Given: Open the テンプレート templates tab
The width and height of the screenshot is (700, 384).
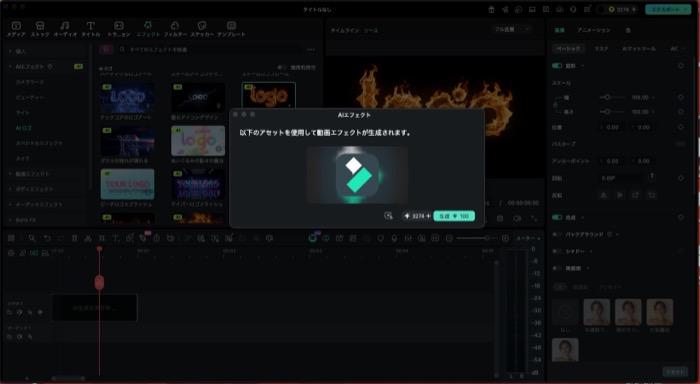Looking at the screenshot, I should tap(231, 29).
